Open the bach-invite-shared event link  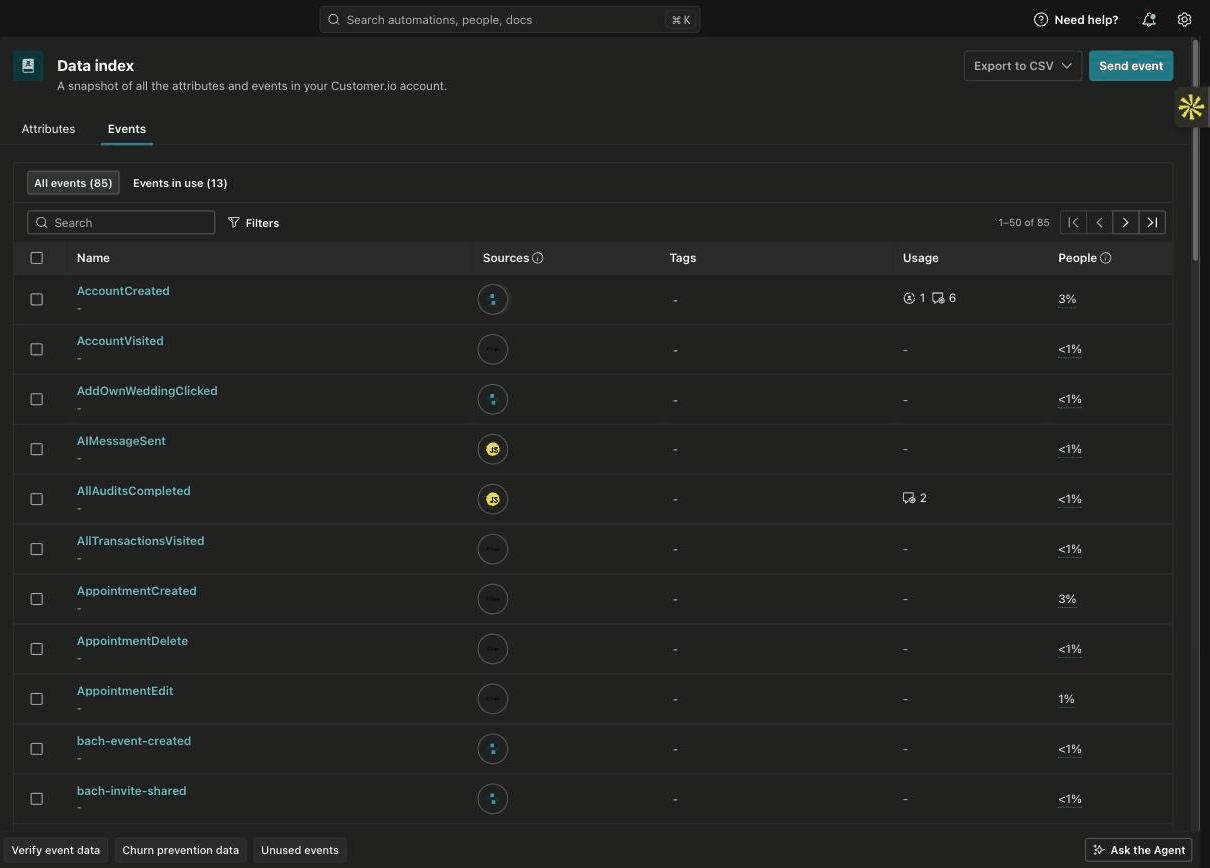pos(131,791)
